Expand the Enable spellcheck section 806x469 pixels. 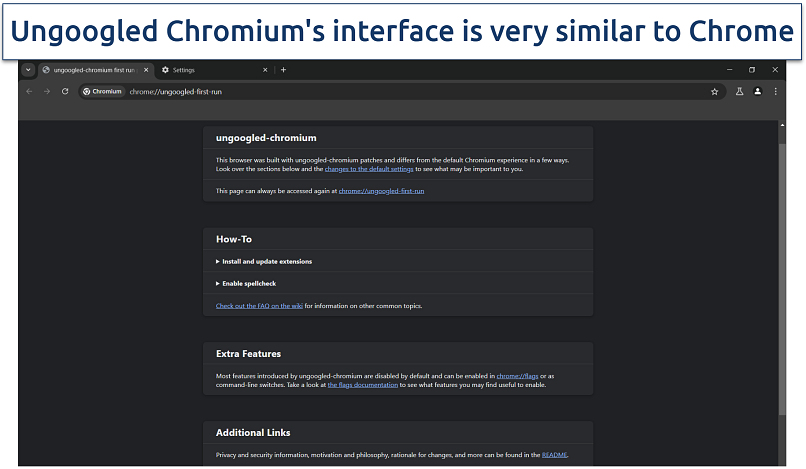pos(248,284)
